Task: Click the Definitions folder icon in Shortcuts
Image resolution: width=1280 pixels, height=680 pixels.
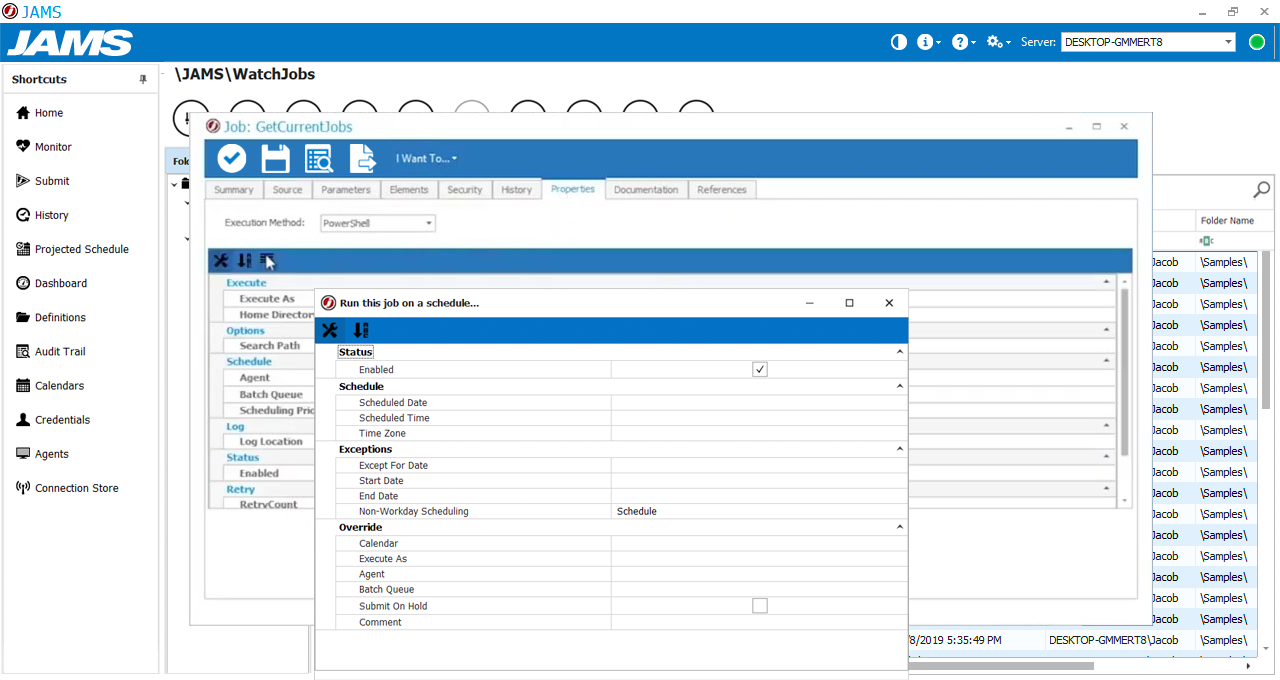Action: (x=24, y=317)
